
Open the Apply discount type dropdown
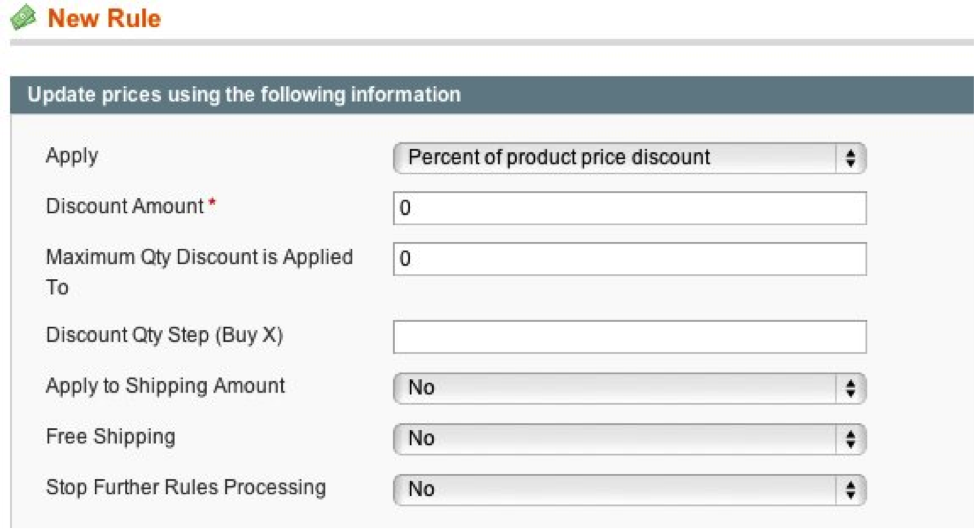coord(629,158)
